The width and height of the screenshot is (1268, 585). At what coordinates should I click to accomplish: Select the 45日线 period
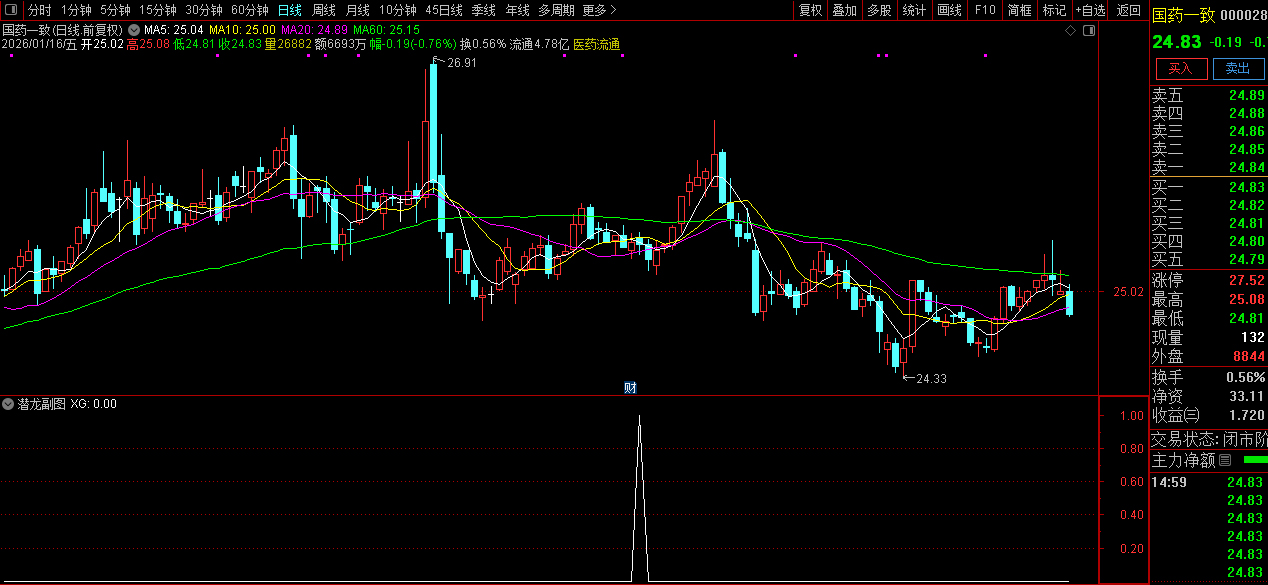pyautogui.click(x=444, y=10)
